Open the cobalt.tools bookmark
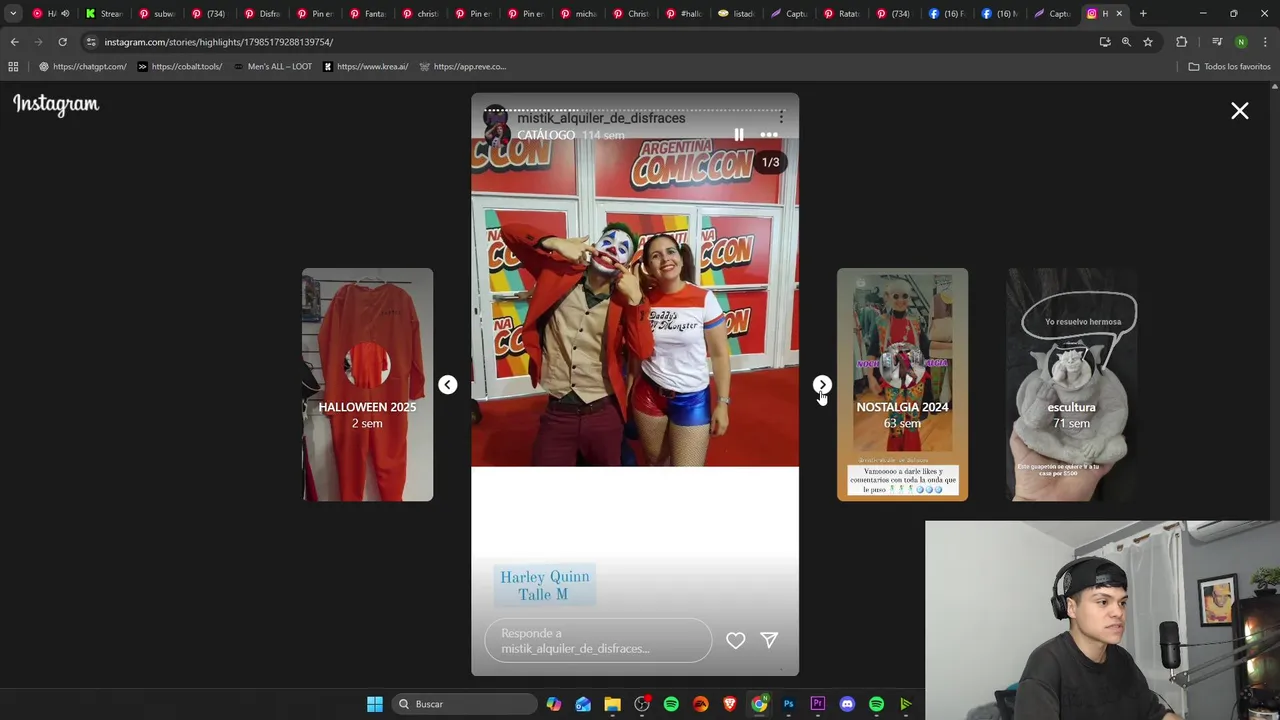The image size is (1280, 720). (x=180, y=67)
